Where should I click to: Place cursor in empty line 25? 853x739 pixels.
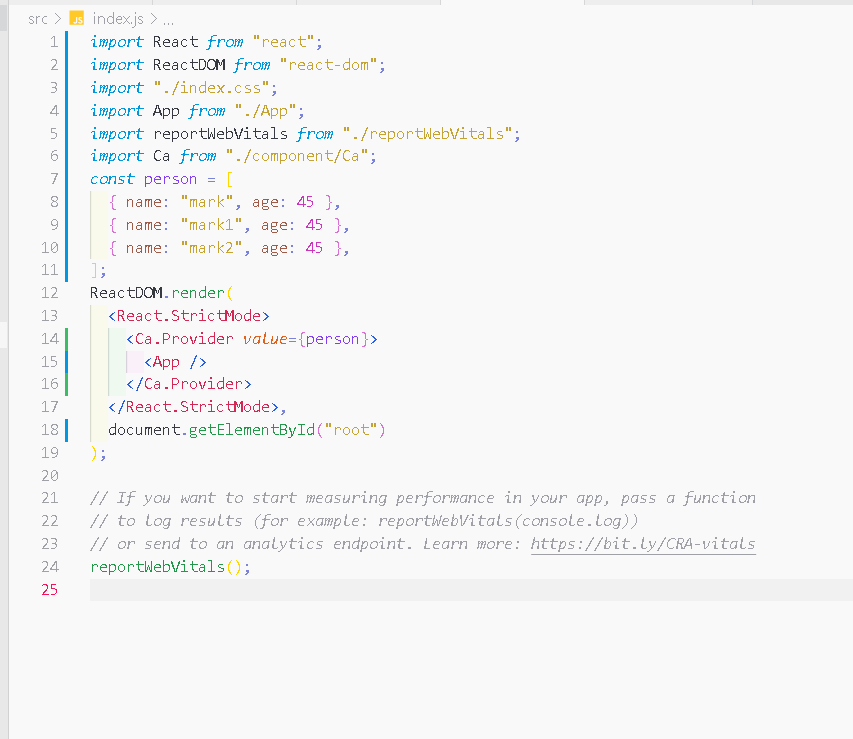click(x=471, y=590)
